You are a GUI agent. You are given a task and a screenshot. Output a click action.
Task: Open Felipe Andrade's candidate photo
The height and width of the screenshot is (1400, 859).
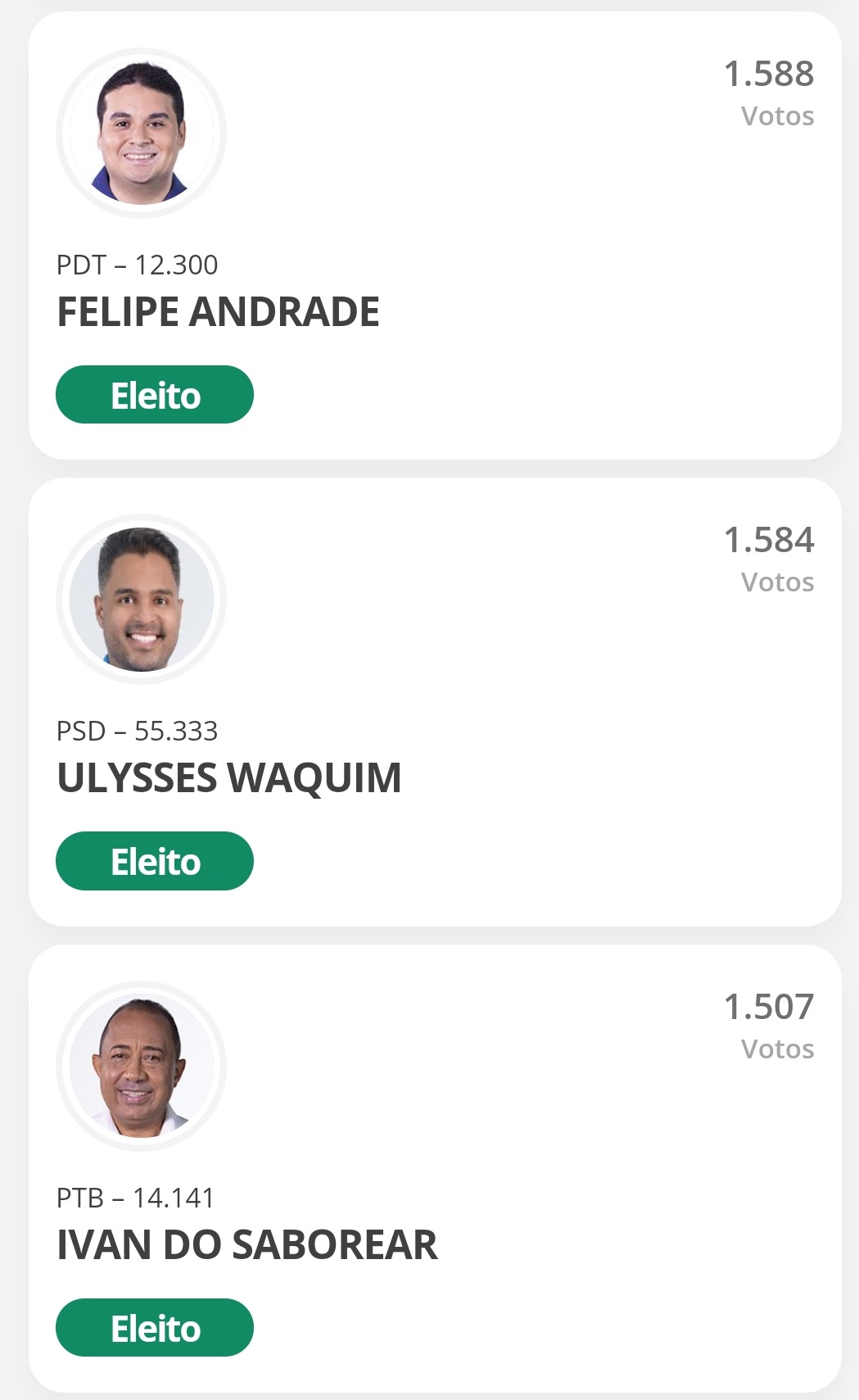pos(141,134)
